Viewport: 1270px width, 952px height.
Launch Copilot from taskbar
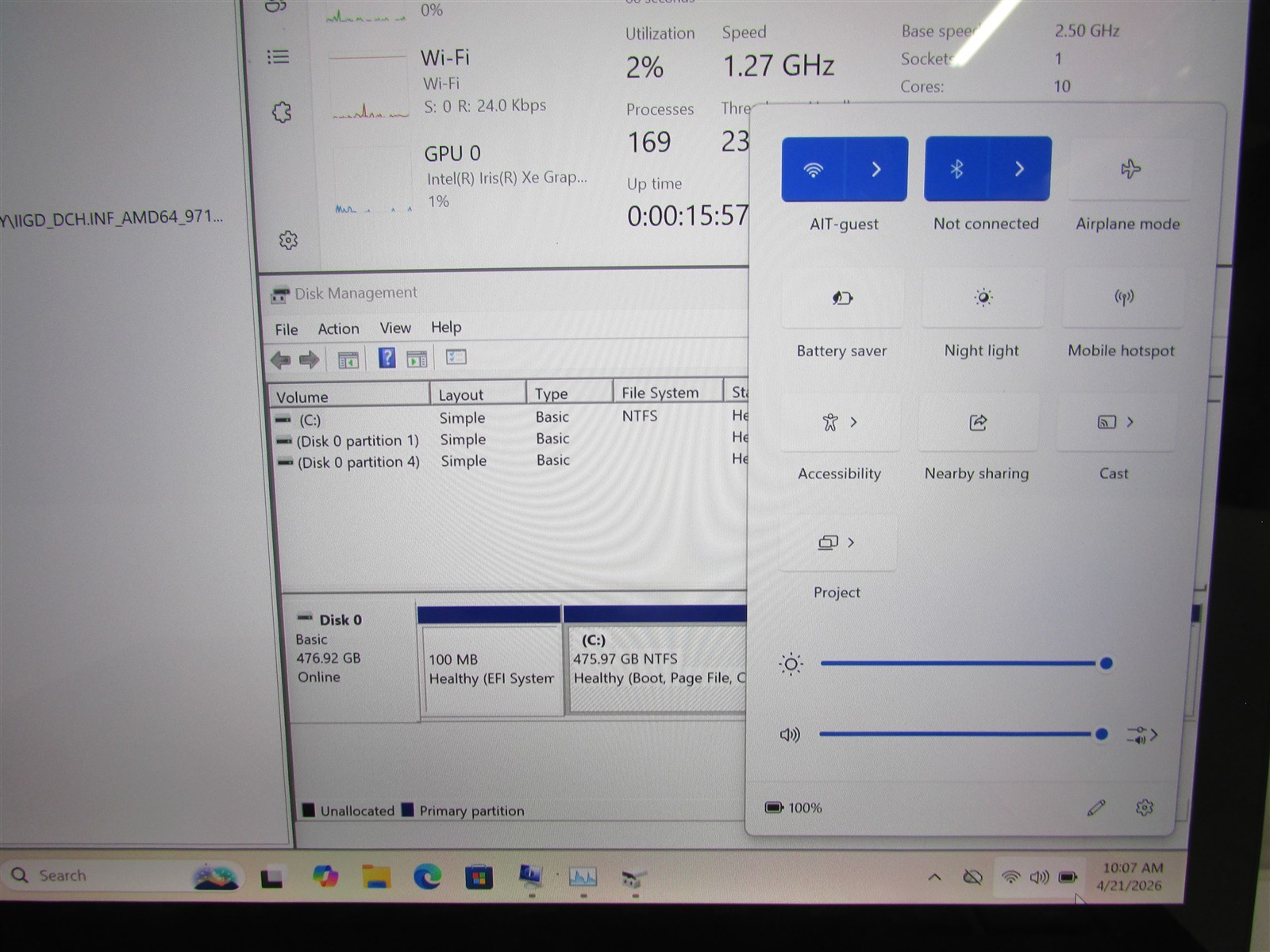(x=325, y=877)
